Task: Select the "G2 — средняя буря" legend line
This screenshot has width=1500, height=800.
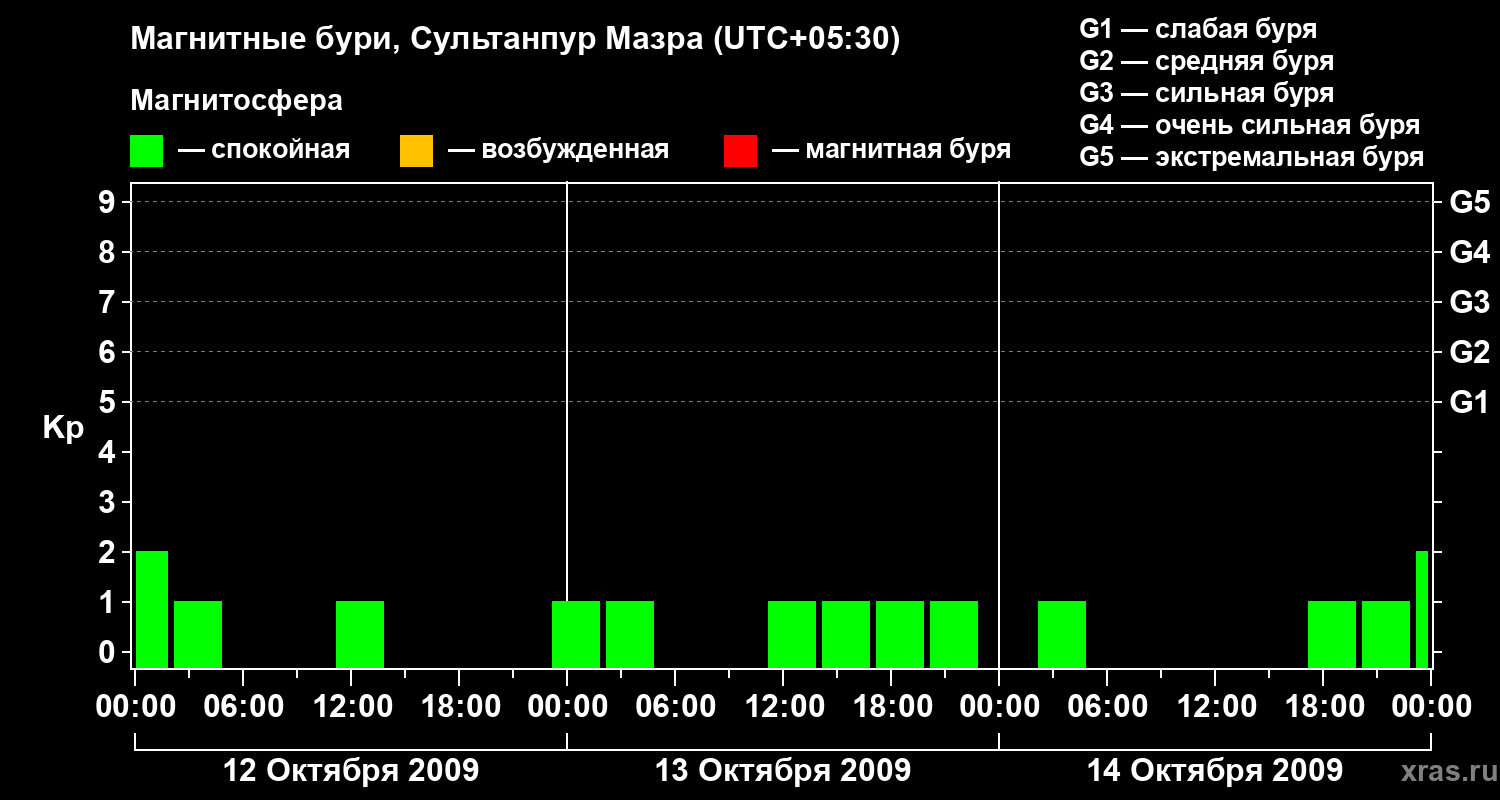Action: coord(1207,61)
